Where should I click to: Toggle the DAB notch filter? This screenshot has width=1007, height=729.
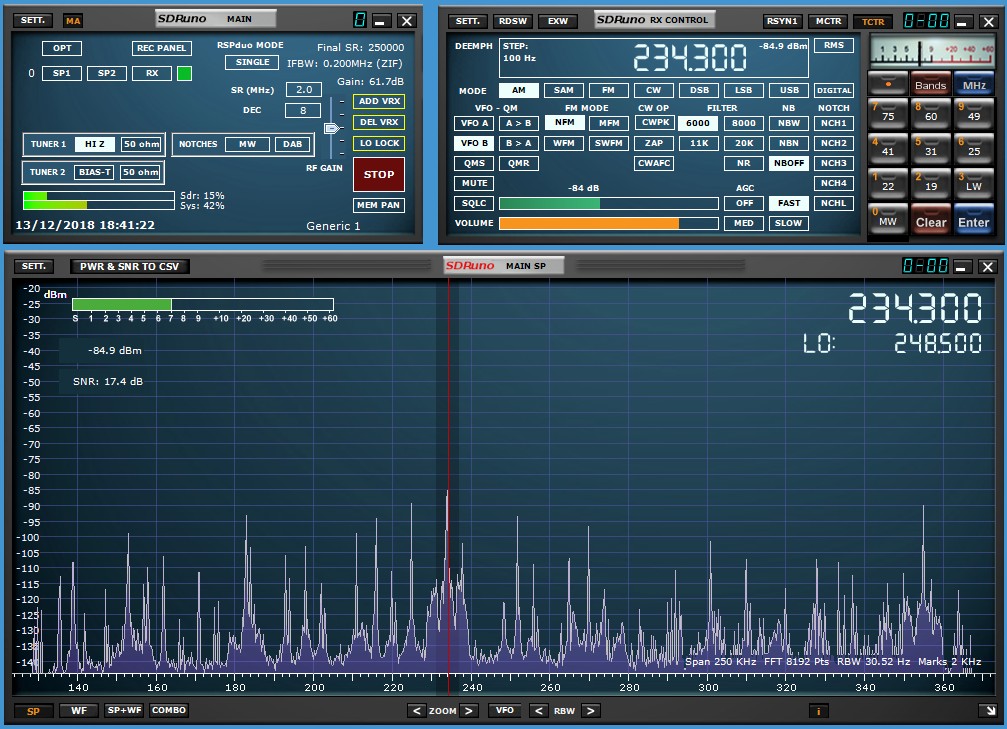292,144
